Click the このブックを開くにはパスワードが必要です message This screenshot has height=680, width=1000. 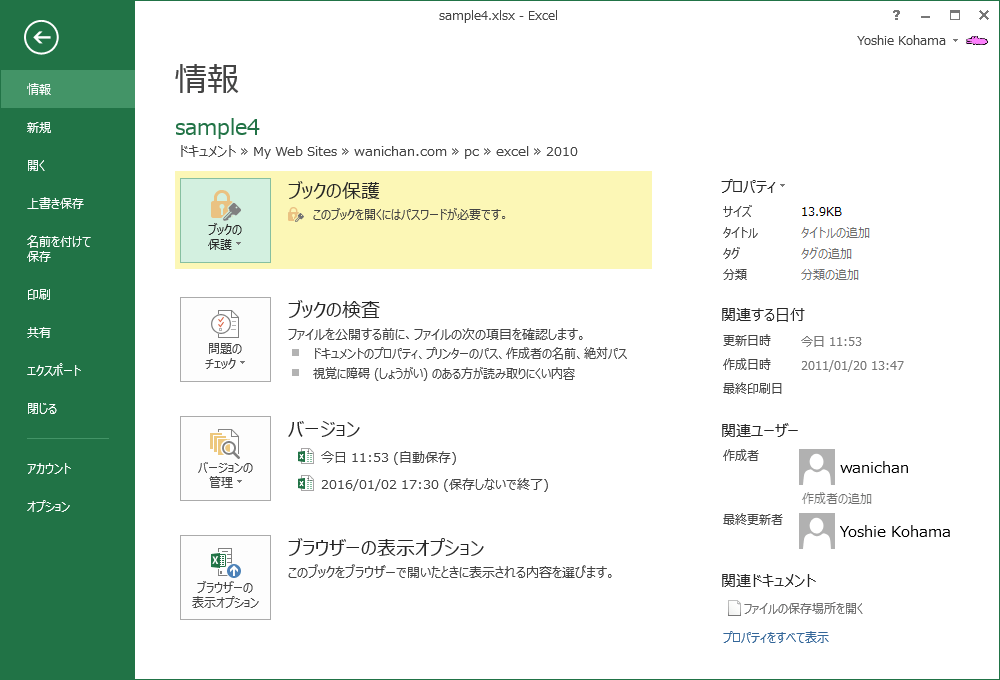[409, 215]
